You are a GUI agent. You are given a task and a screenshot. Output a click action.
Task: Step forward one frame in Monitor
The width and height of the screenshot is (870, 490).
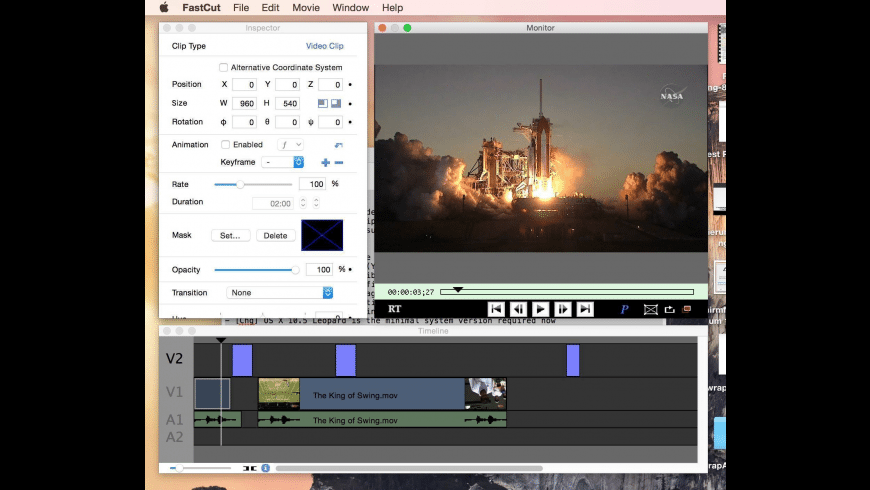pos(563,309)
